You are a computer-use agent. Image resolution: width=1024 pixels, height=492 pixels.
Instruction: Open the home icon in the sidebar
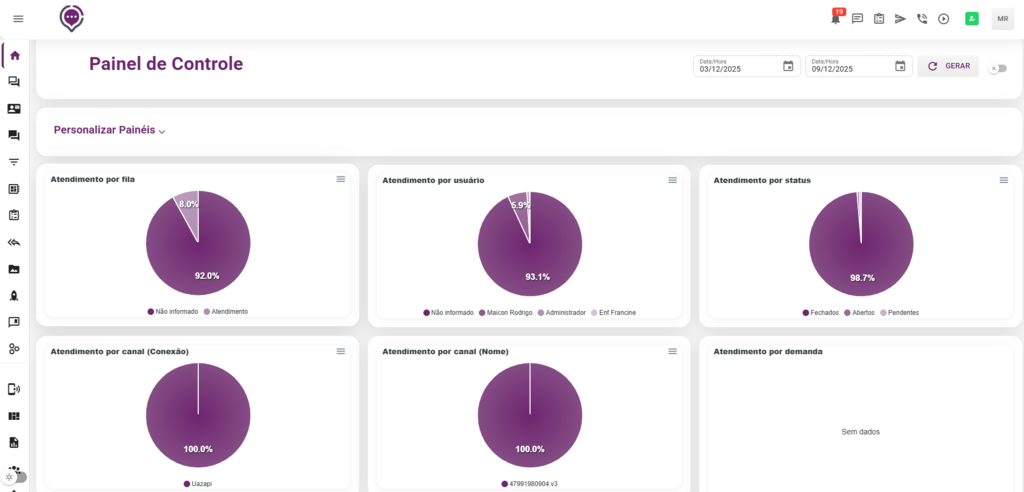click(15, 55)
